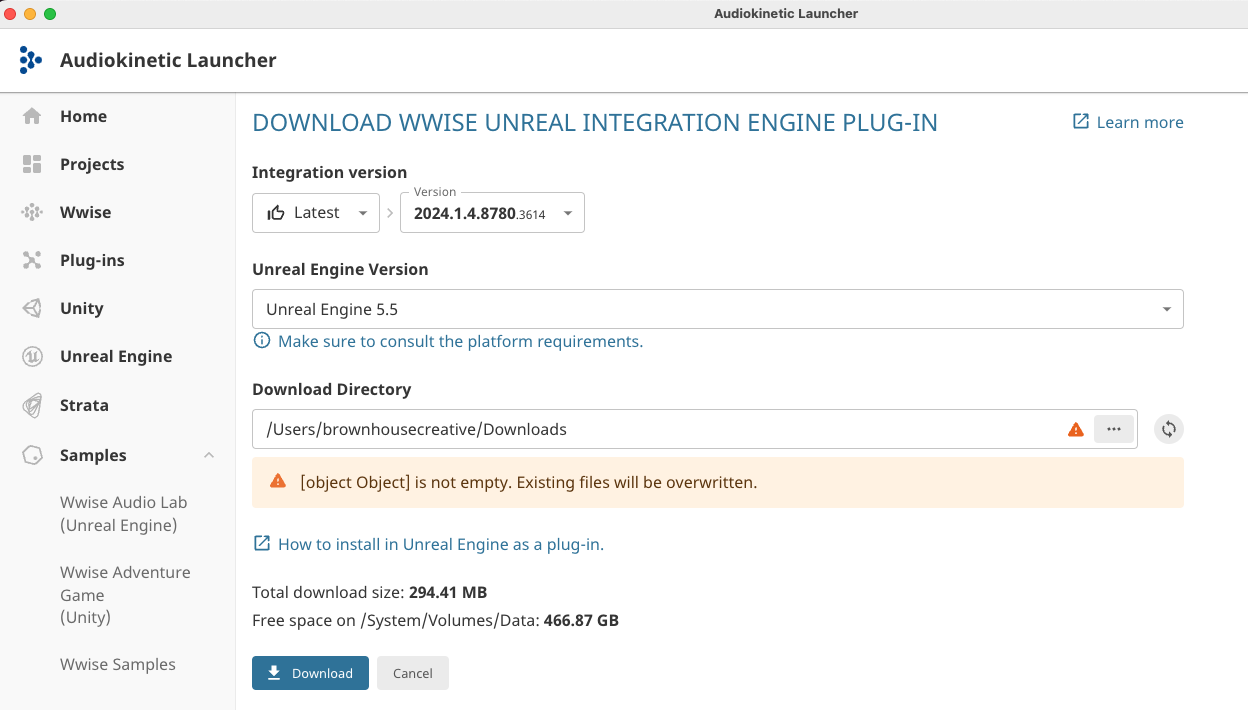Select the Samples sidebar label
Viewport: 1248px width, 710px height.
coord(93,455)
